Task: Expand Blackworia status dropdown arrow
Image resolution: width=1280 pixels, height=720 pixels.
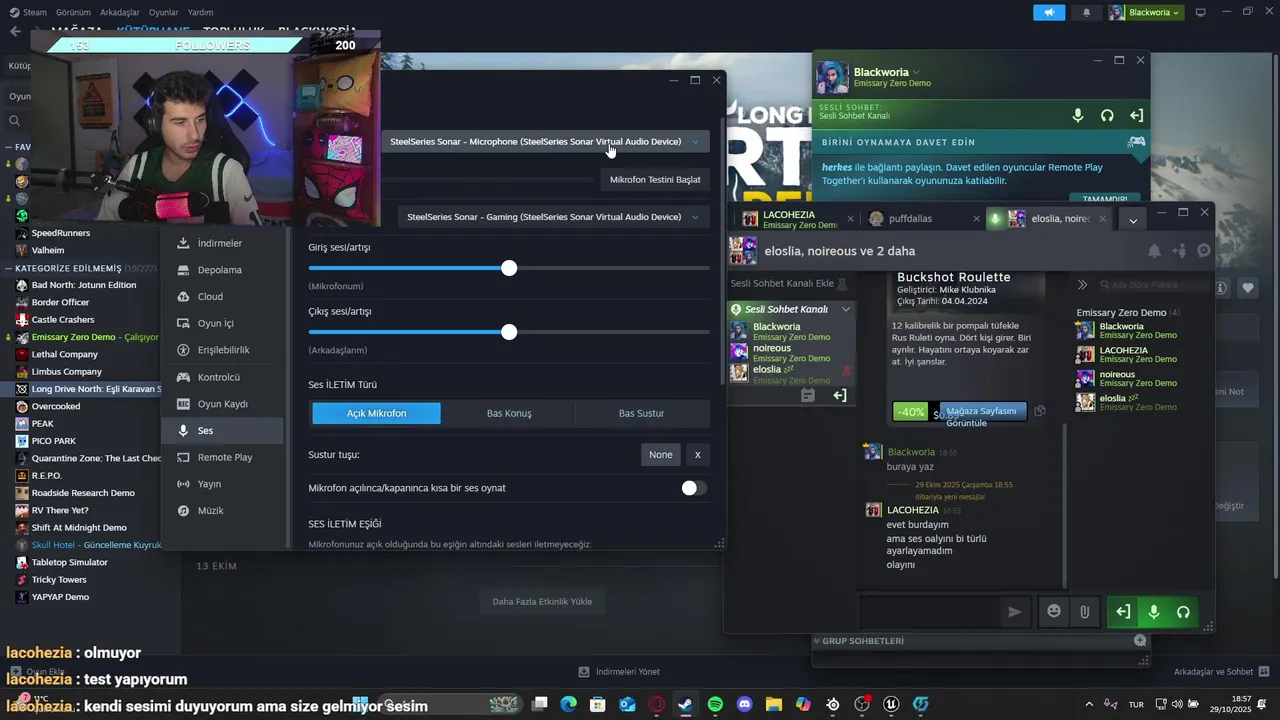Action: [x=916, y=72]
